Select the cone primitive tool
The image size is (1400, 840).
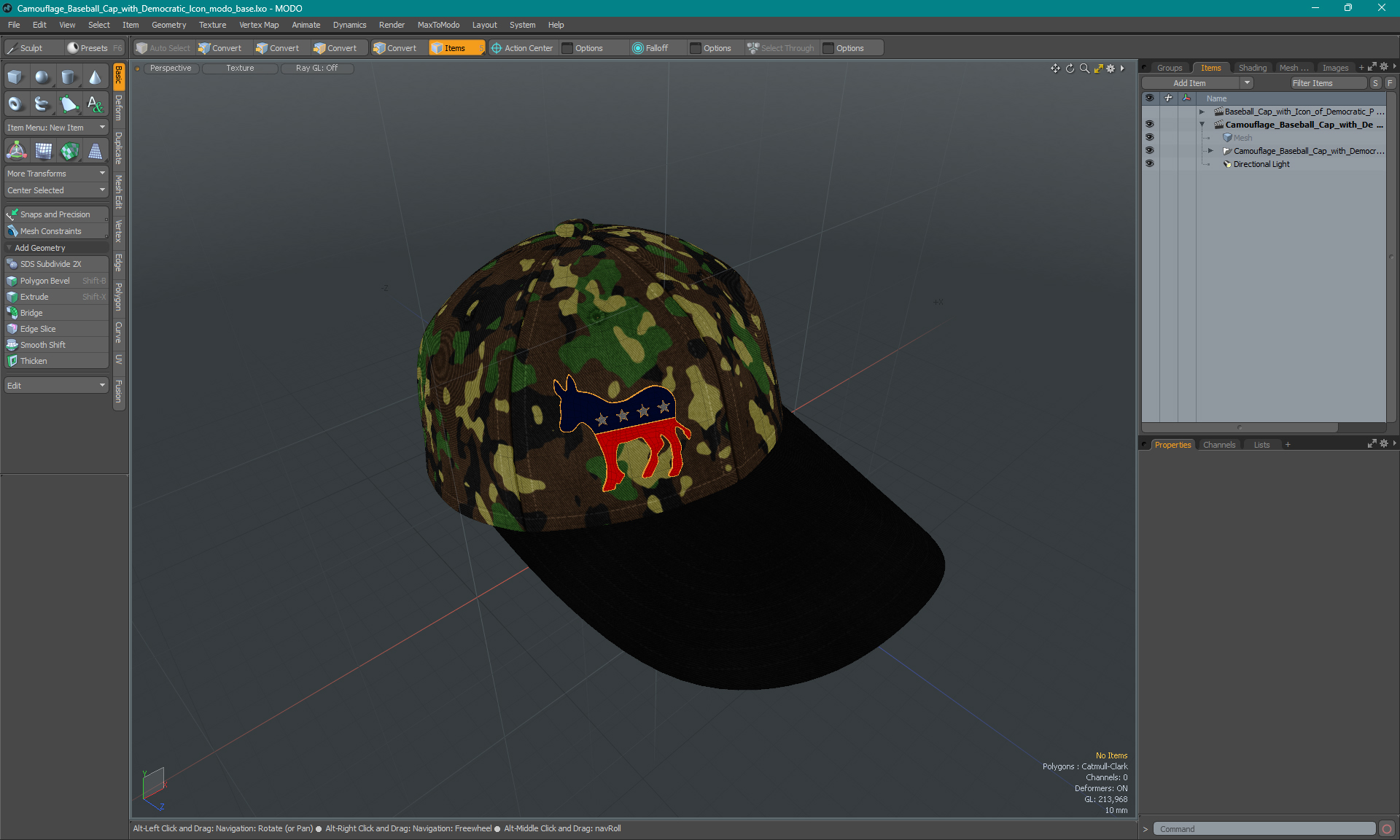click(x=95, y=77)
